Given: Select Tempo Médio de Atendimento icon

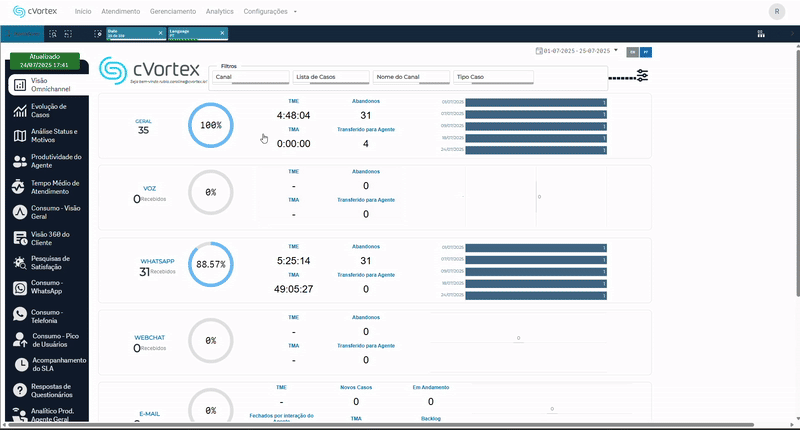Looking at the screenshot, I should tap(20, 188).
